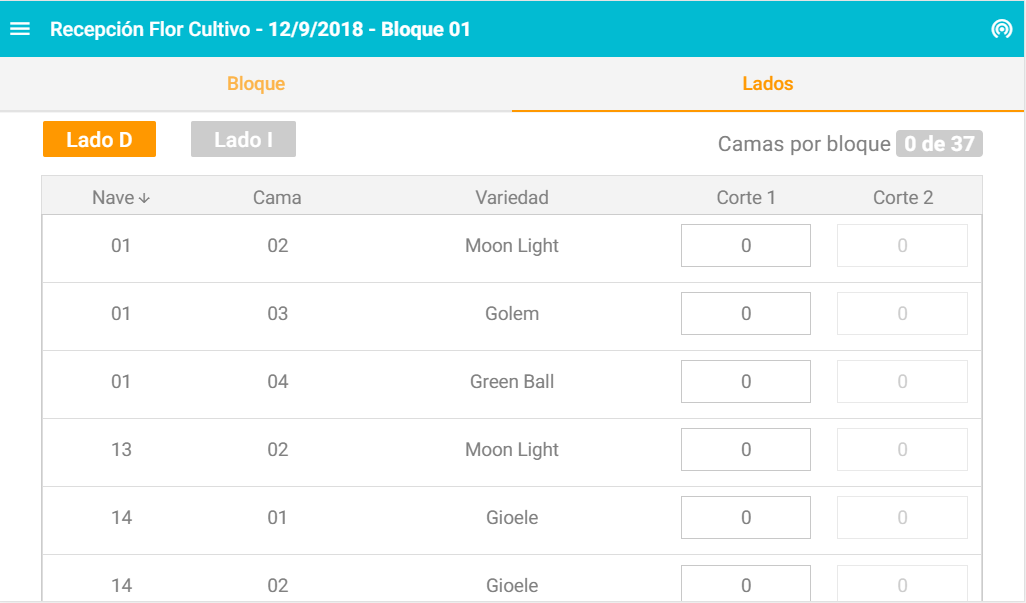Switch to the Bloque tab
This screenshot has height=603, width=1026.
pyautogui.click(x=256, y=84)
